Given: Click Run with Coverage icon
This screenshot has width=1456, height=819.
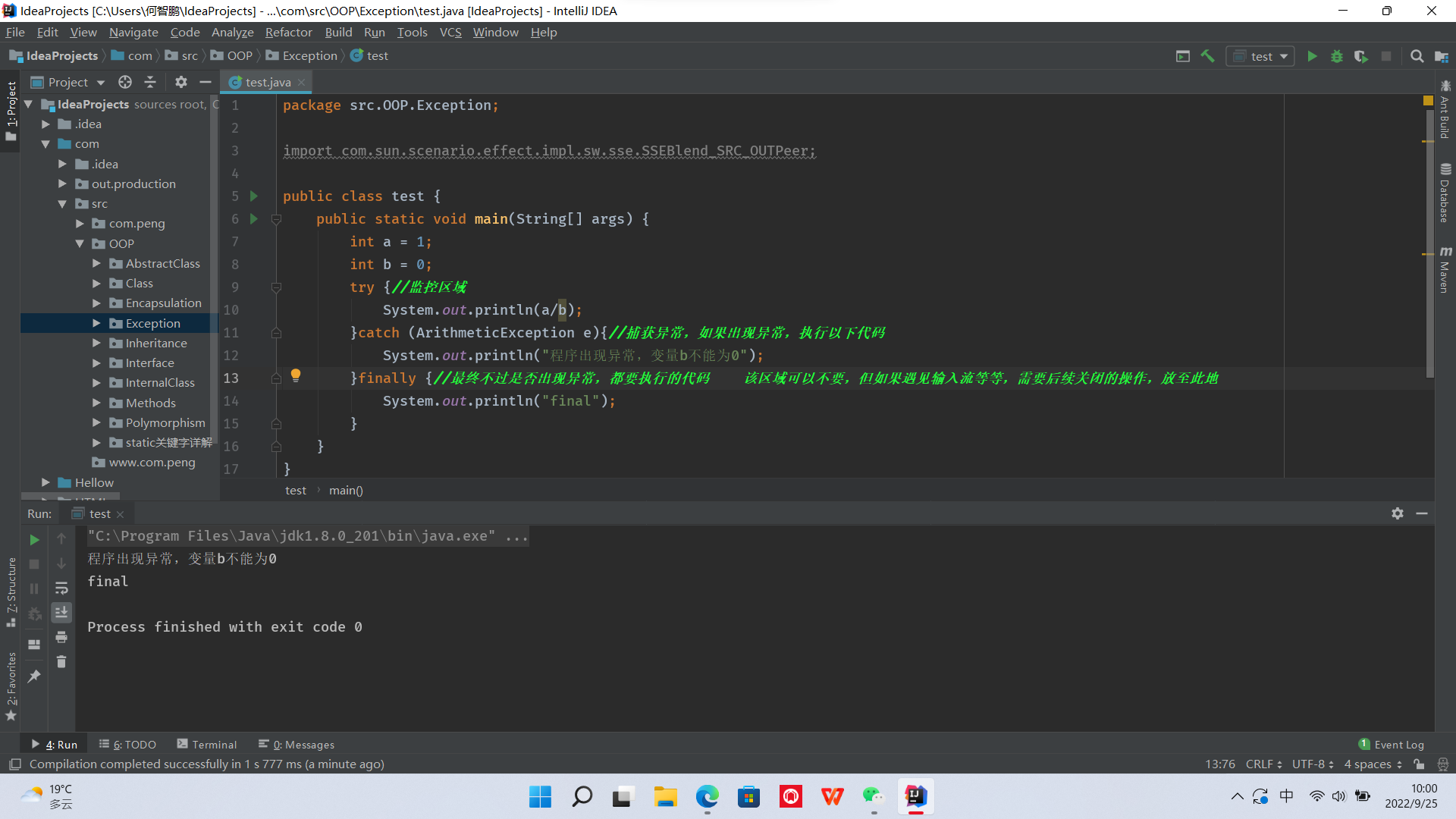Looking at the screenshot, I should point(1361,56).
